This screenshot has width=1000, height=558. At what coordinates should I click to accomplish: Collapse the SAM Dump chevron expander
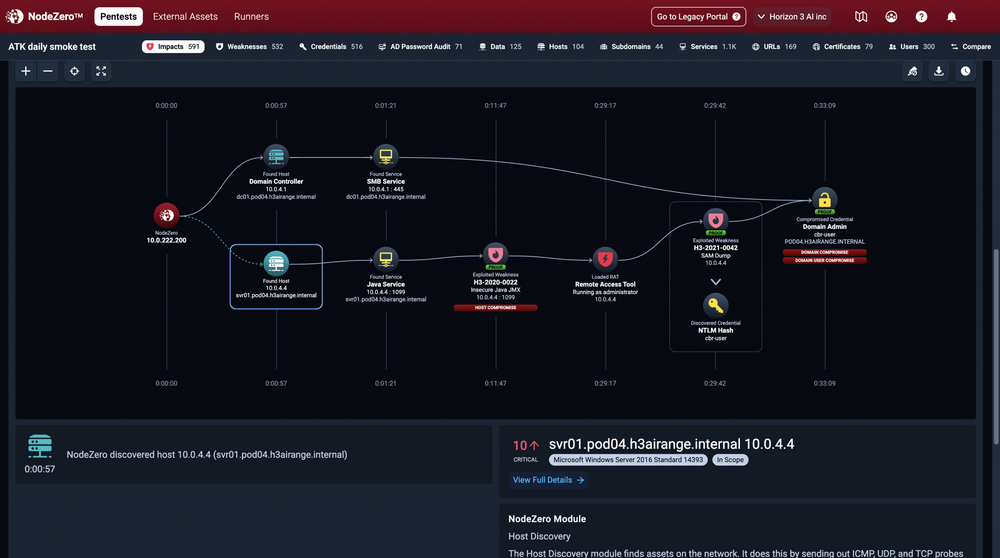716,281
